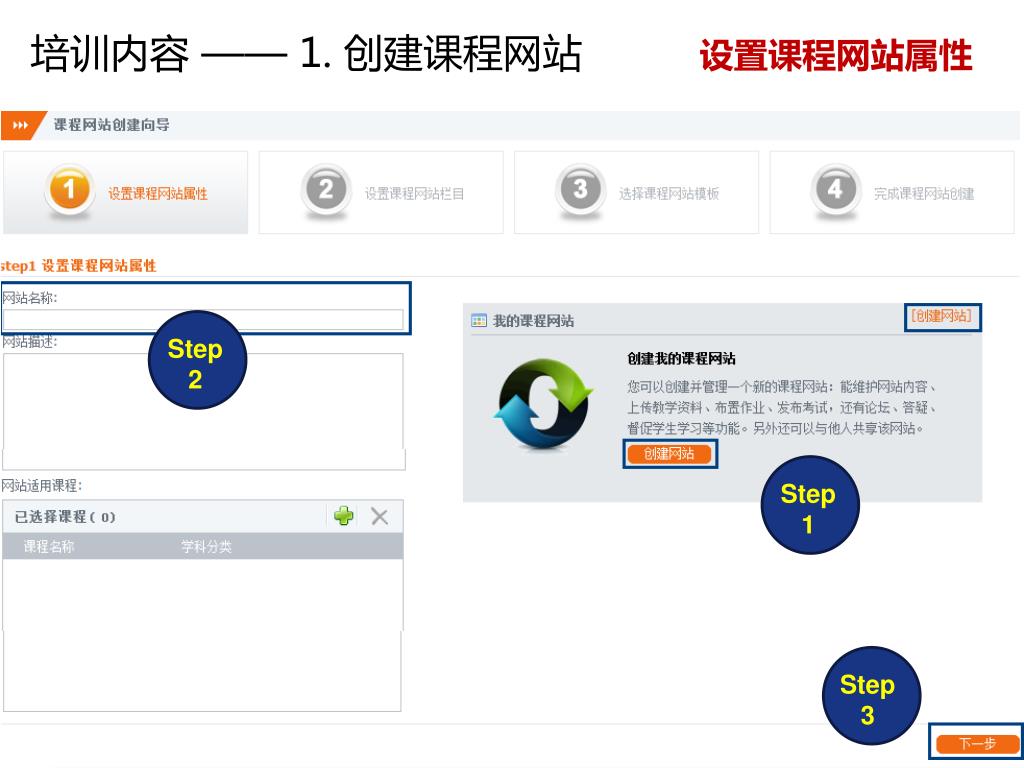This screenshot has height=768, width=1024.
Task: Focus the 网站名称 text input field
Action: [203, 319]
